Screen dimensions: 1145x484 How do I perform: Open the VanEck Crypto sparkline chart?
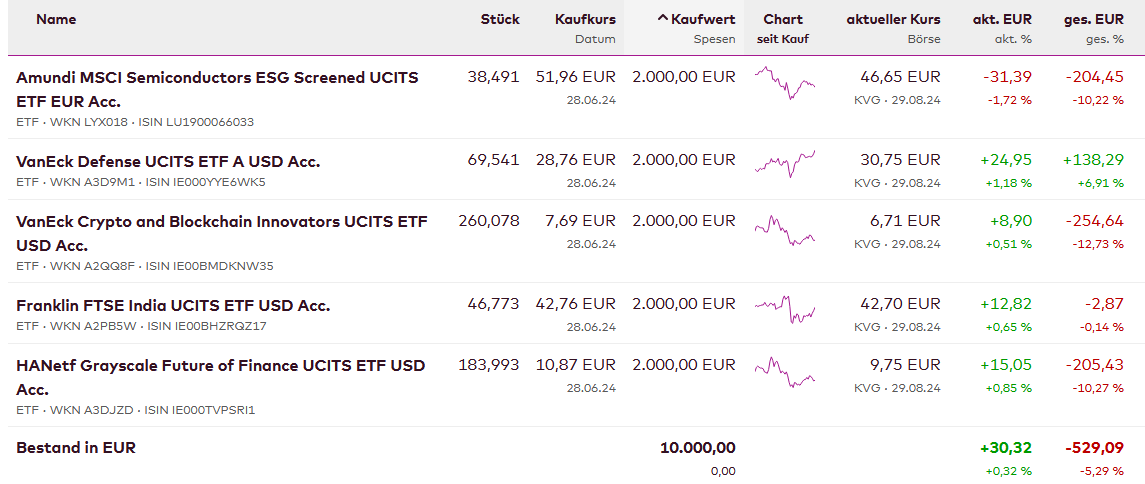click(784, 229)
